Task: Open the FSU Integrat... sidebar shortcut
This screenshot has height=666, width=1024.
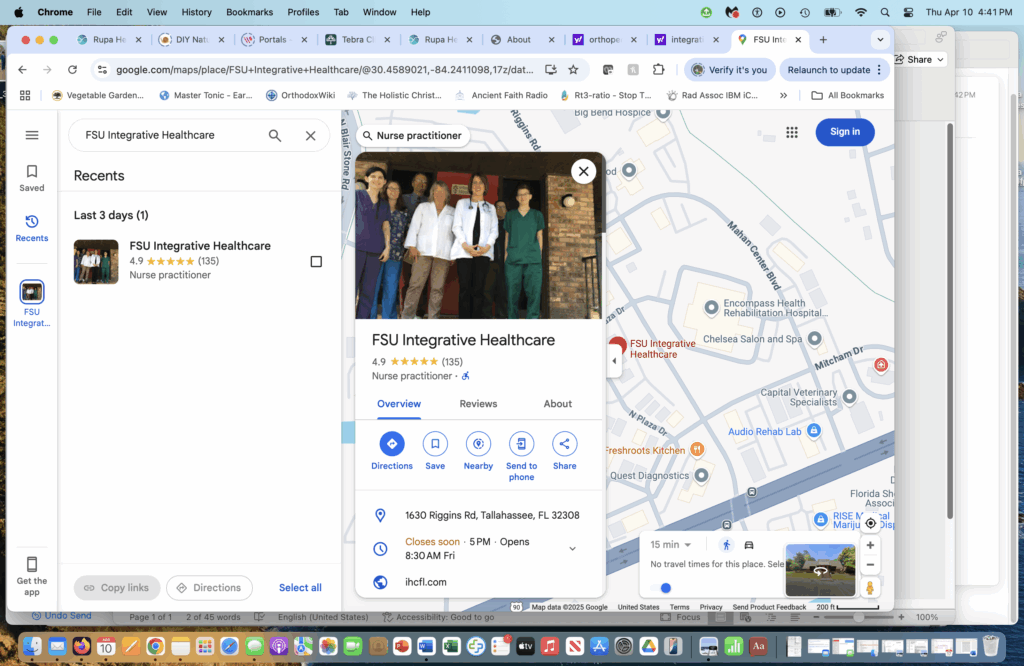Action: coord(31,303)
